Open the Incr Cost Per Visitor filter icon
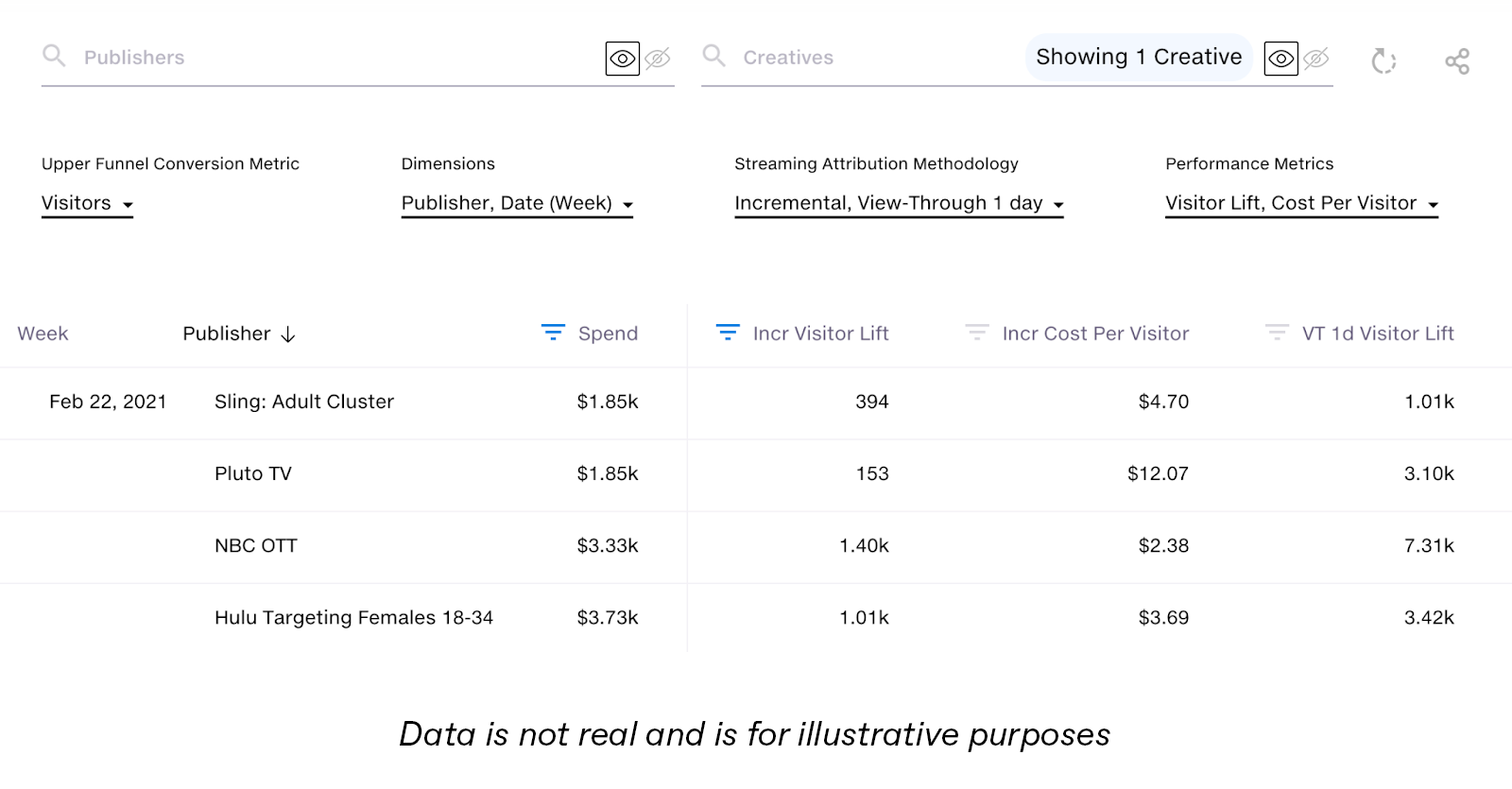This screenshot has height=789, width=1512. tap(977, 333)
